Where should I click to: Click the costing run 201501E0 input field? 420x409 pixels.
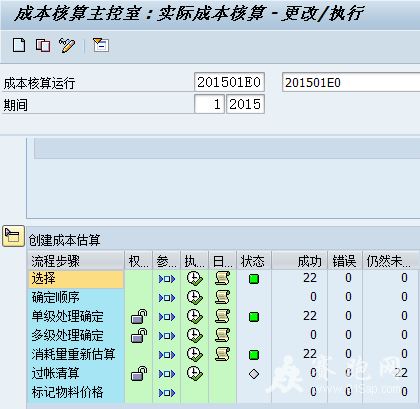[x=229, y=82]
